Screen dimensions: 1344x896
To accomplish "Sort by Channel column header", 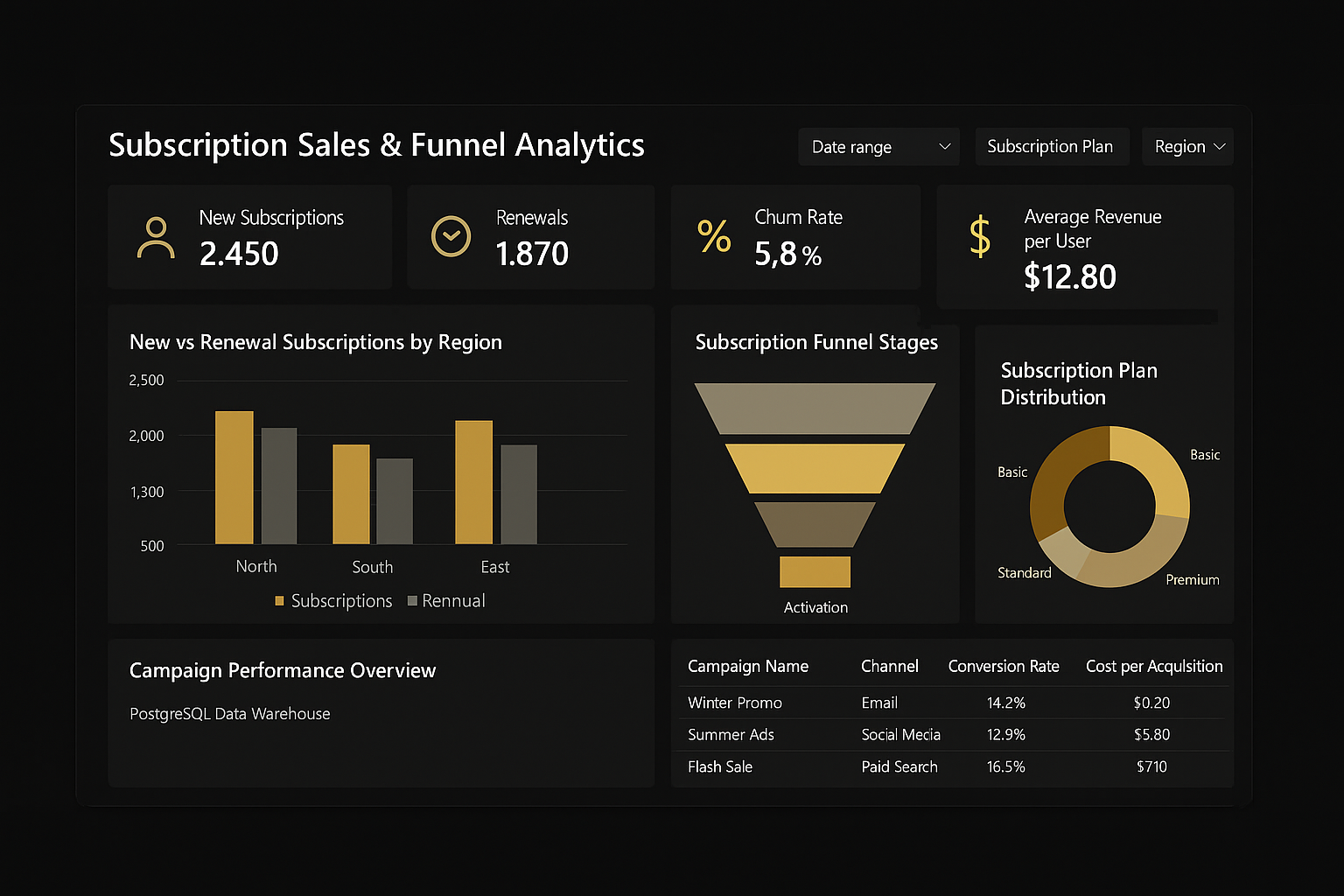I will pos(890,667).
